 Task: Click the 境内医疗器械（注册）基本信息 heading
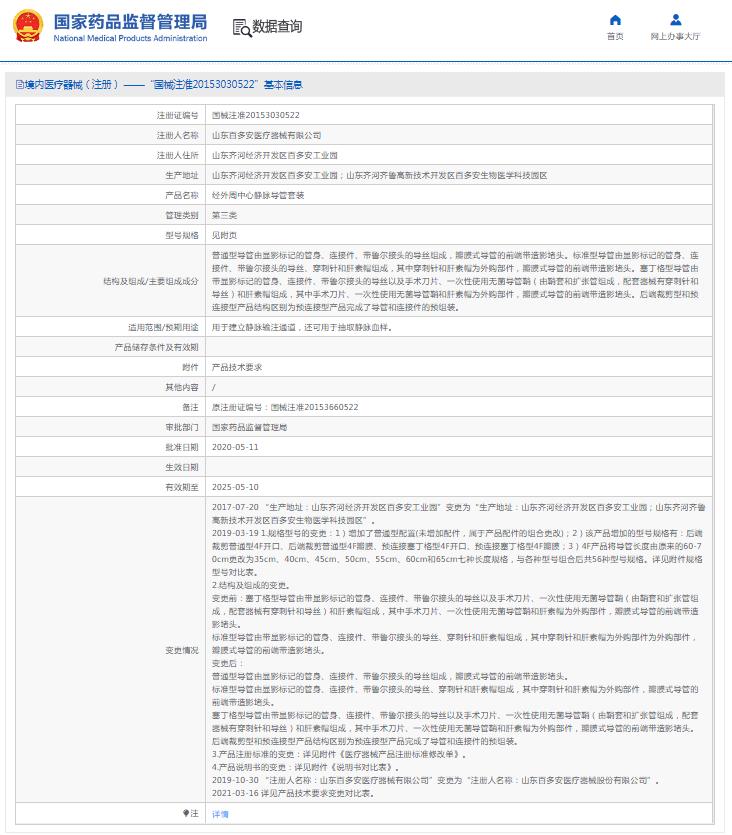[x=159, y=84]
